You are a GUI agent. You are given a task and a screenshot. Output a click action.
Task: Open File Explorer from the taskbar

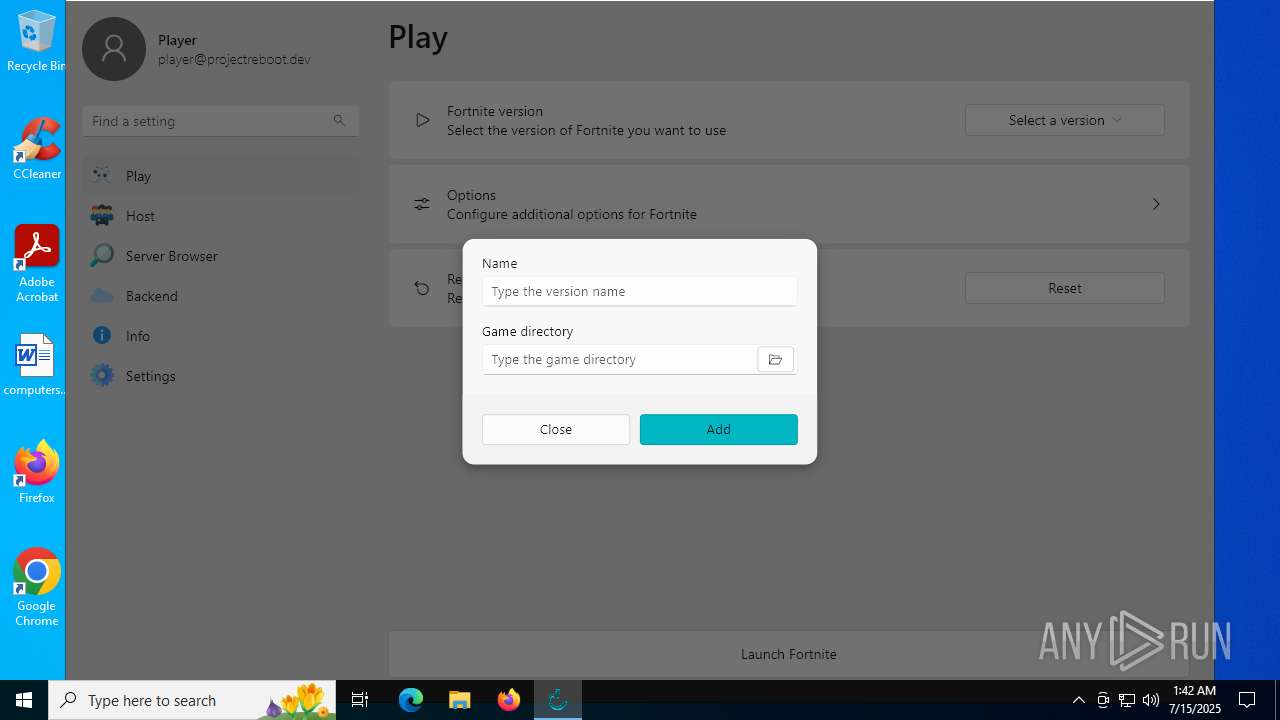460,700
